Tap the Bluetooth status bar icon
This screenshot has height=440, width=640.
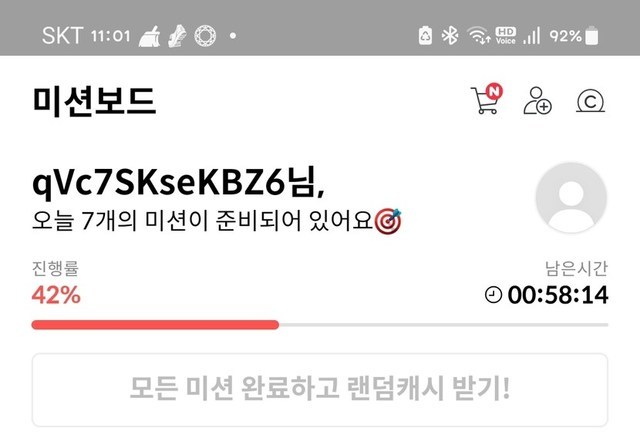[450, 36]
